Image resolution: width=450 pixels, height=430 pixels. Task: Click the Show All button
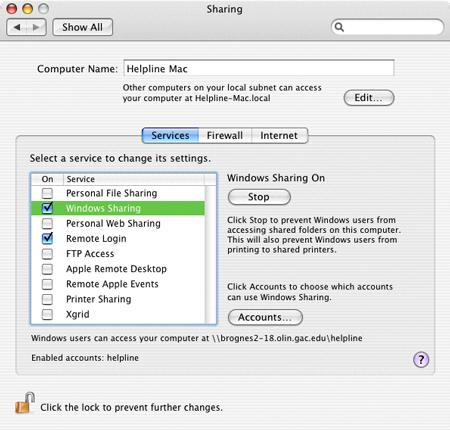82,27
